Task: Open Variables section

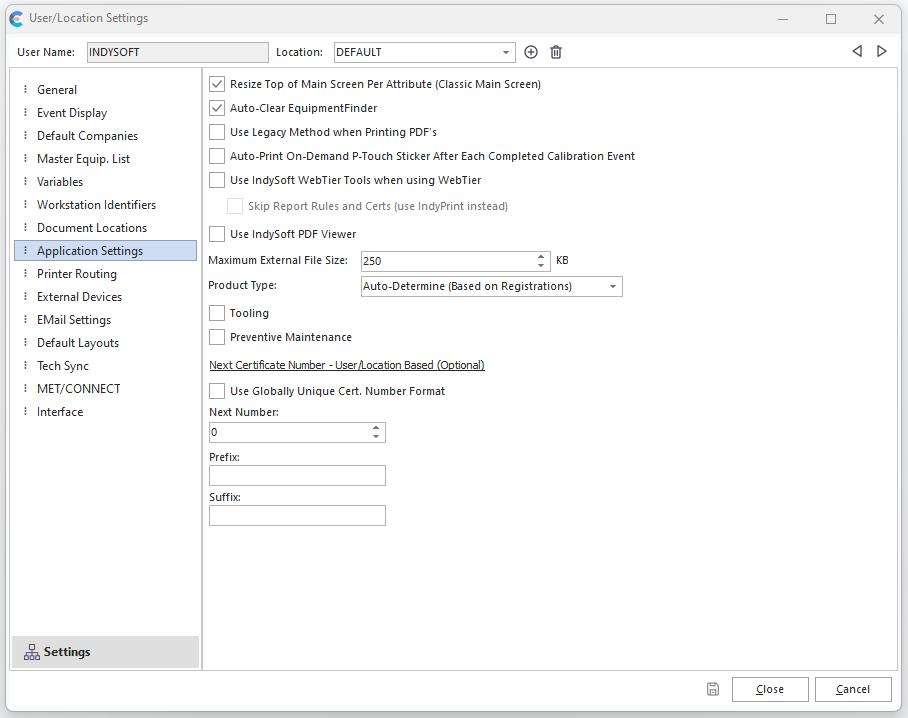Action: tap(105, 182)
